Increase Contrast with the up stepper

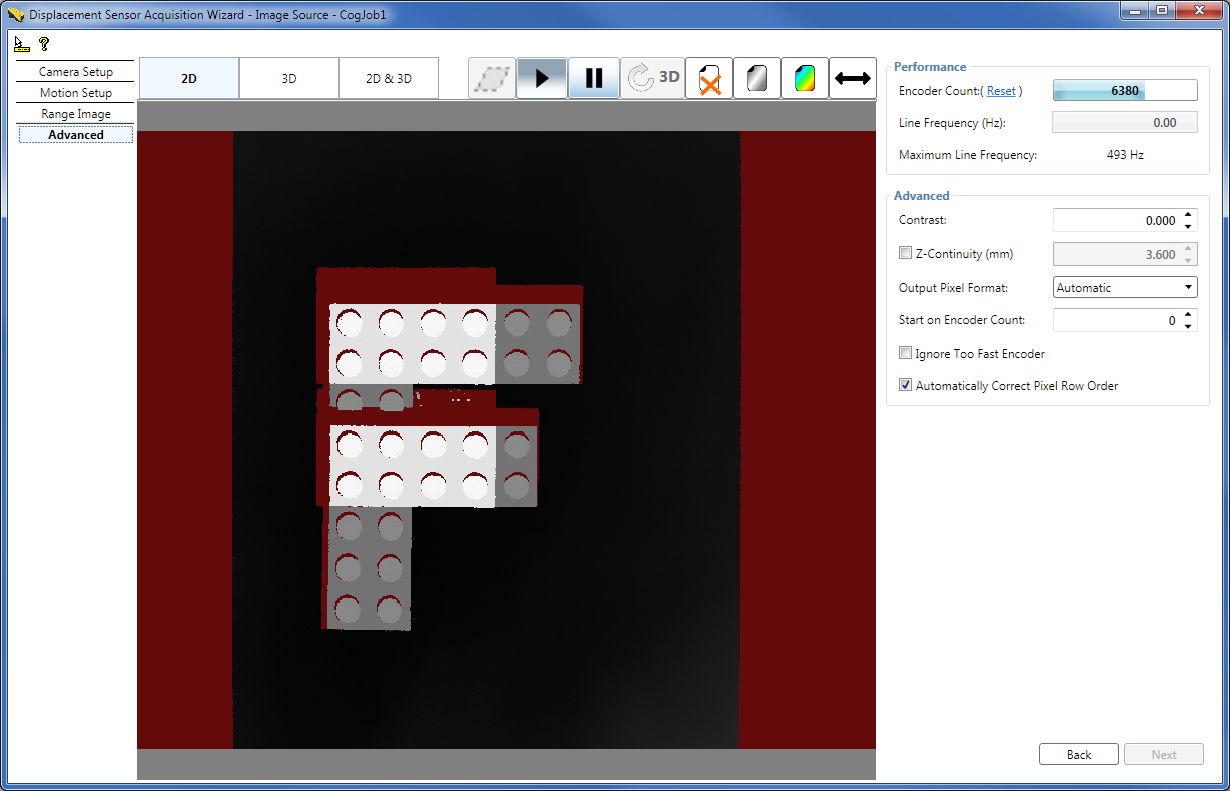(x=1189, y=215)
